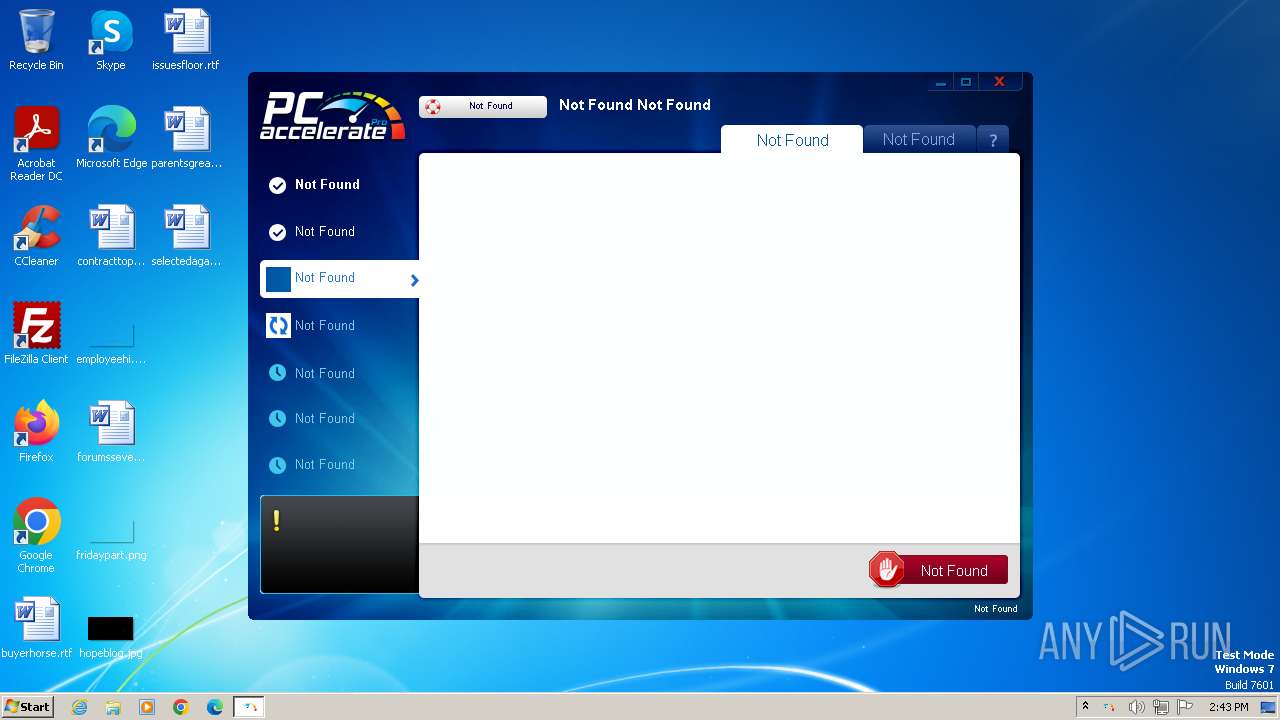The height and width of the screenshot is (720, 1280).
Task: Select the issuesfloor.rtf desktop file
Action: pos(186,41)
